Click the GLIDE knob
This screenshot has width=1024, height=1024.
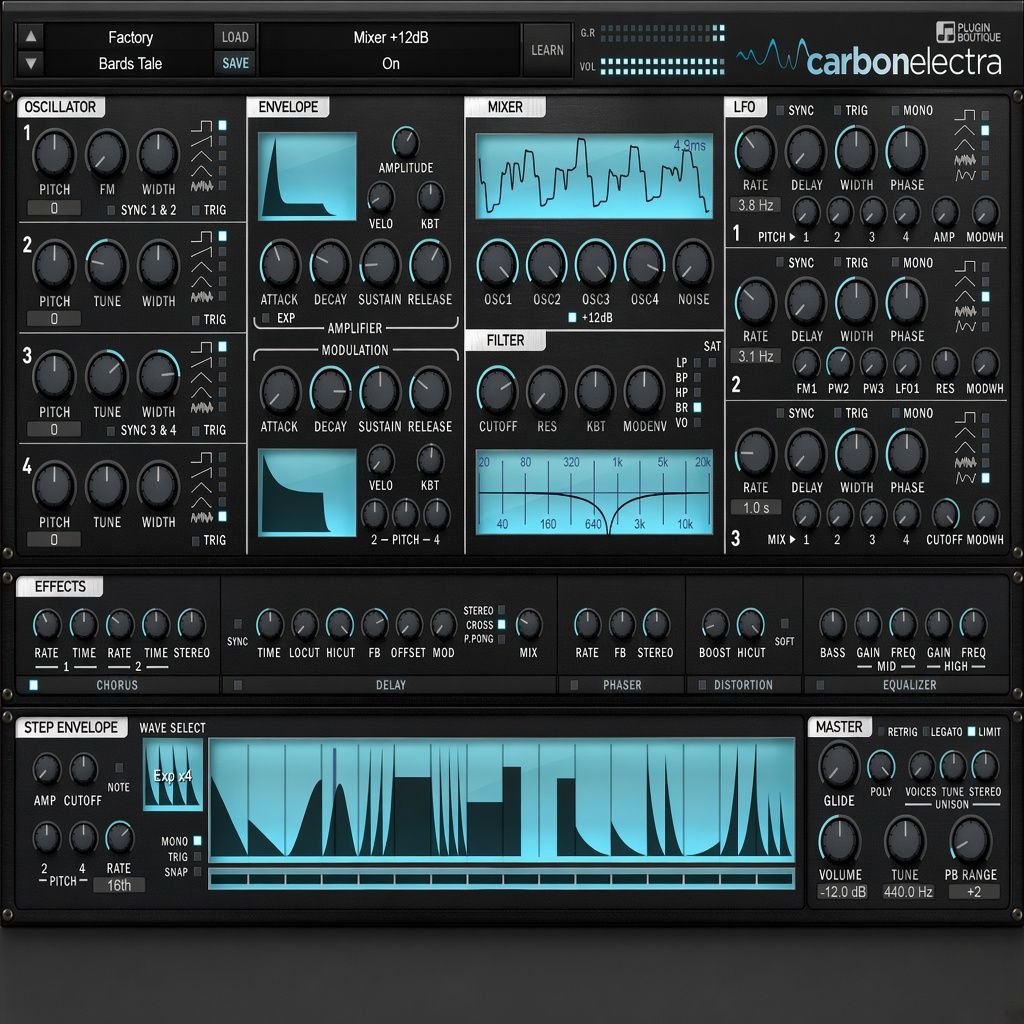(x=839, y=766)
